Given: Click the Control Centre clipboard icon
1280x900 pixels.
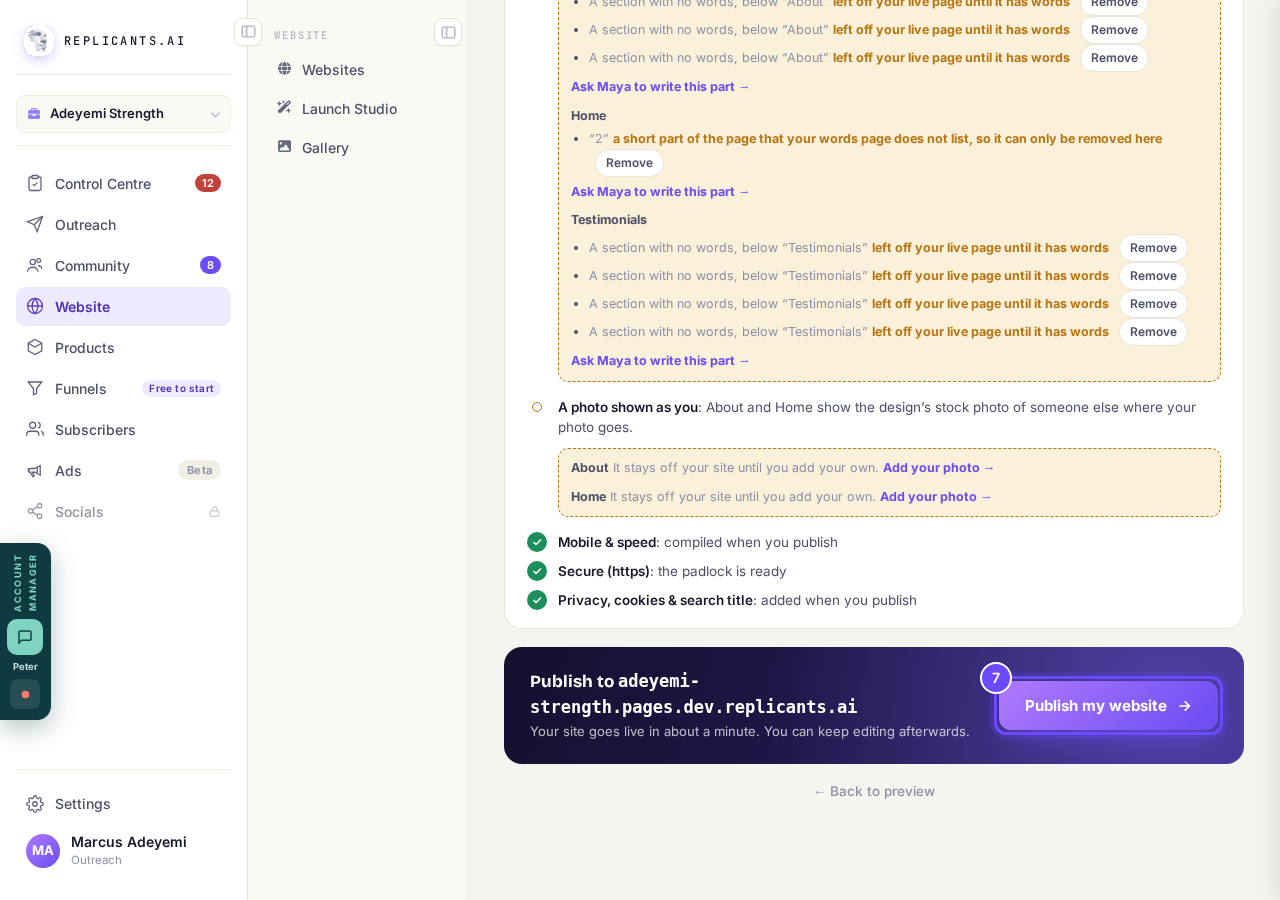Looking at the screenshot, I should (35, 183).
